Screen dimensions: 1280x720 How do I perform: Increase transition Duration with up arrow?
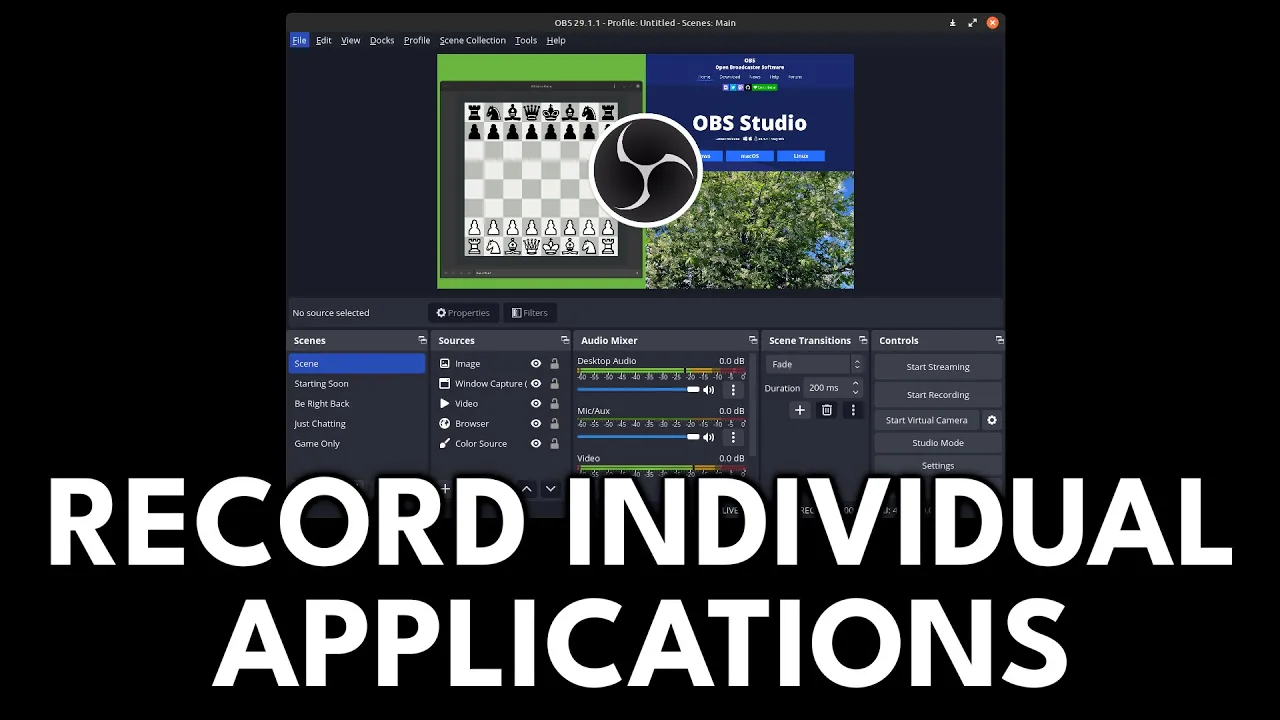pyautogui.click(x=855, y=384)
